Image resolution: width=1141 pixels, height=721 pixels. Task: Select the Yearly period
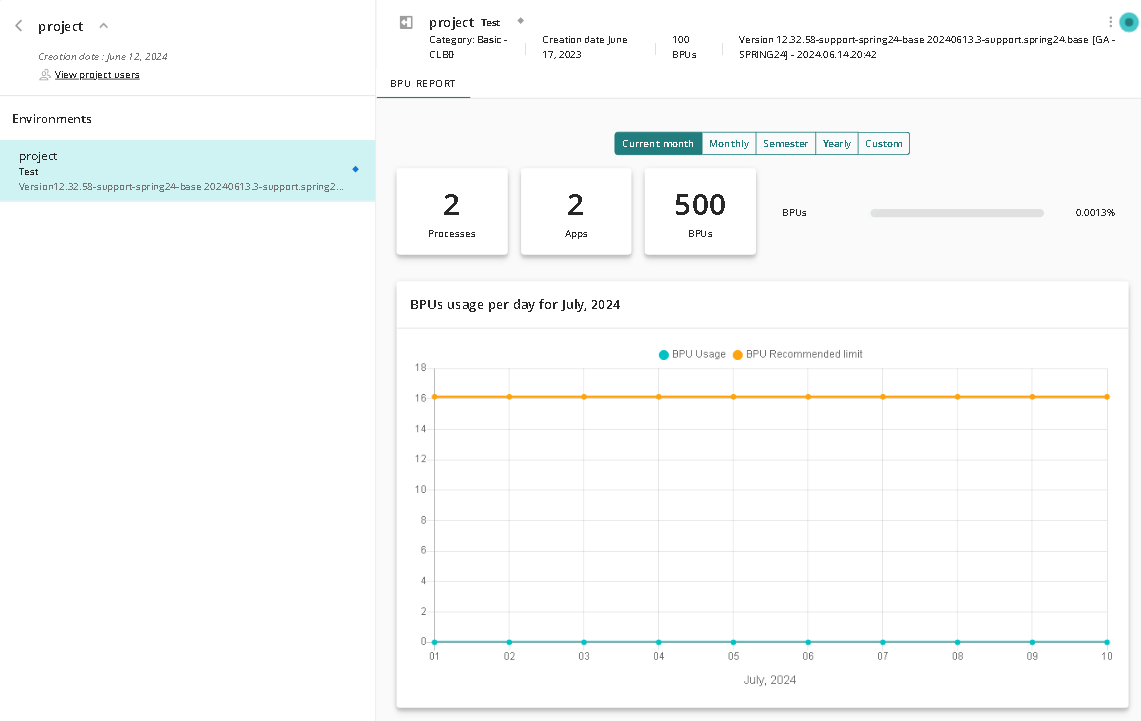click(837, 143)
